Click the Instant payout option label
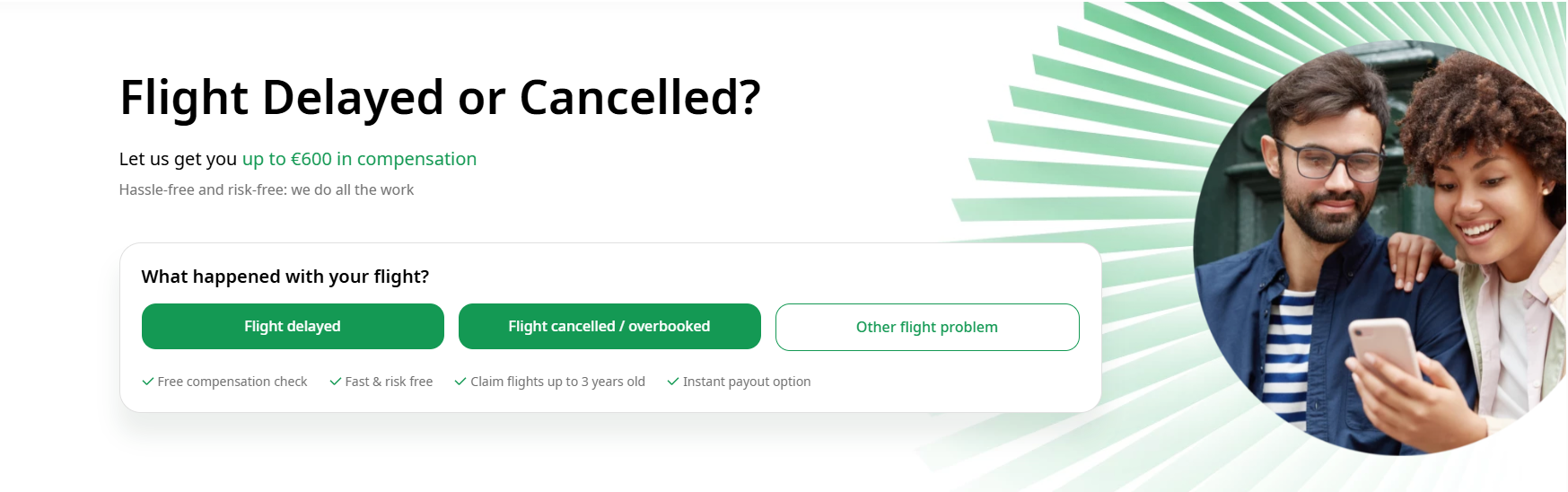1568x492 pixels. point(747,382)
